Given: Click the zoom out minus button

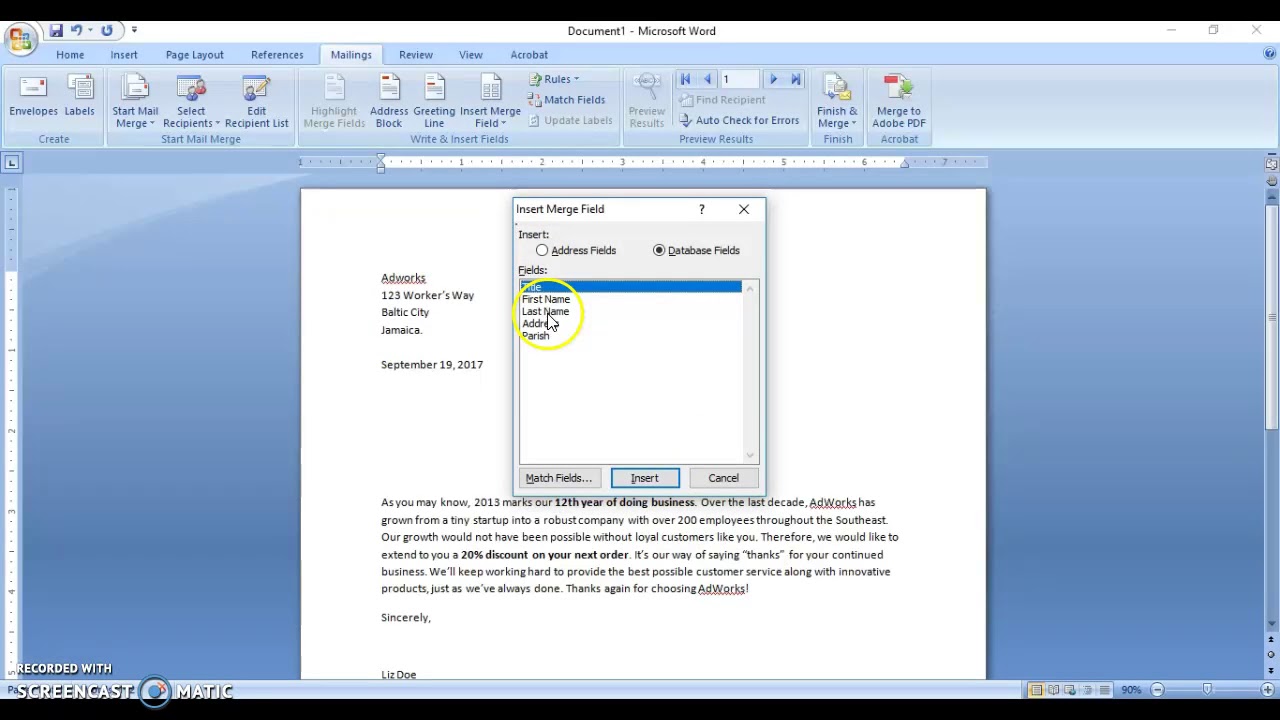Looking at the screenshot, I should pyautogui.click(x=1157, y=690).
